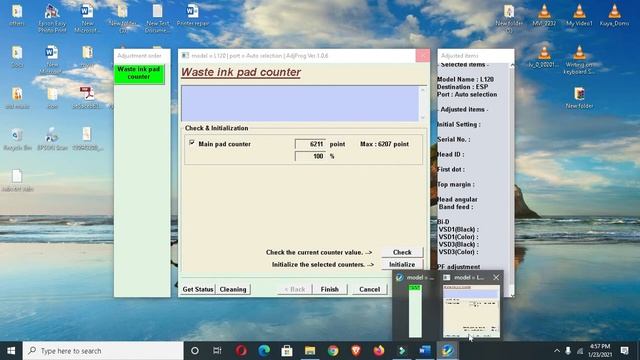Image resolution: width=640 pixels, height=360 pixels.
Task: Open the PDF file icon on the desktop
Action: point(87,97)
